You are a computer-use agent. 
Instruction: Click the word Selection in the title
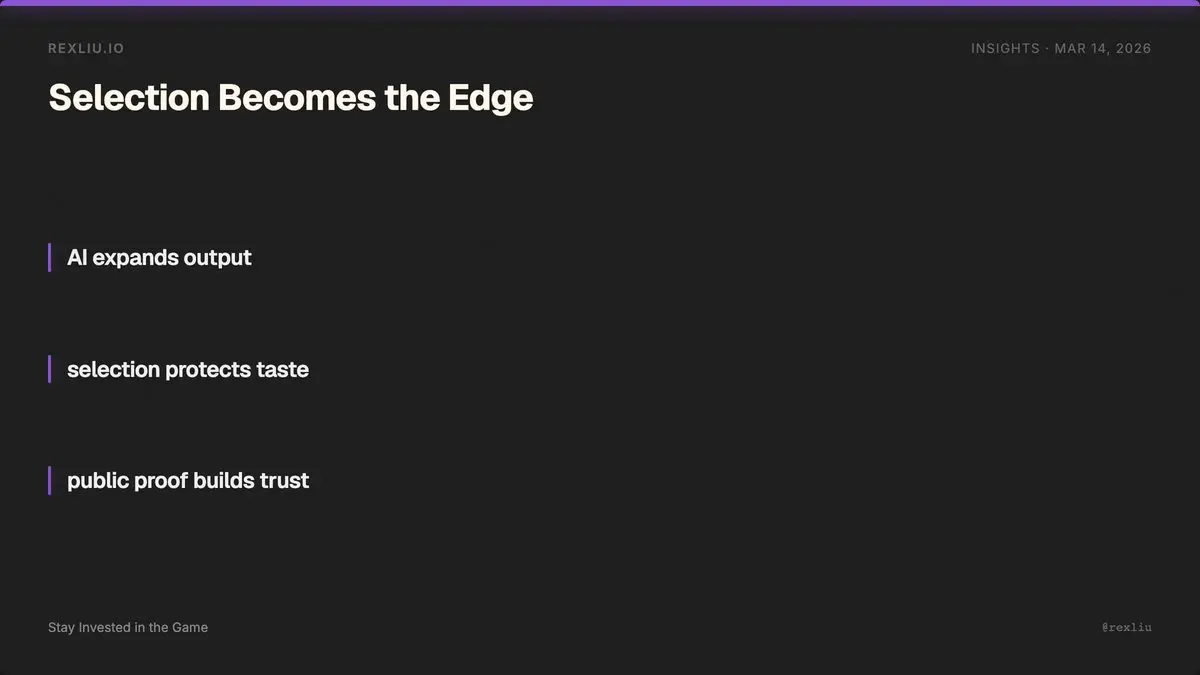[x=129, y=98]
